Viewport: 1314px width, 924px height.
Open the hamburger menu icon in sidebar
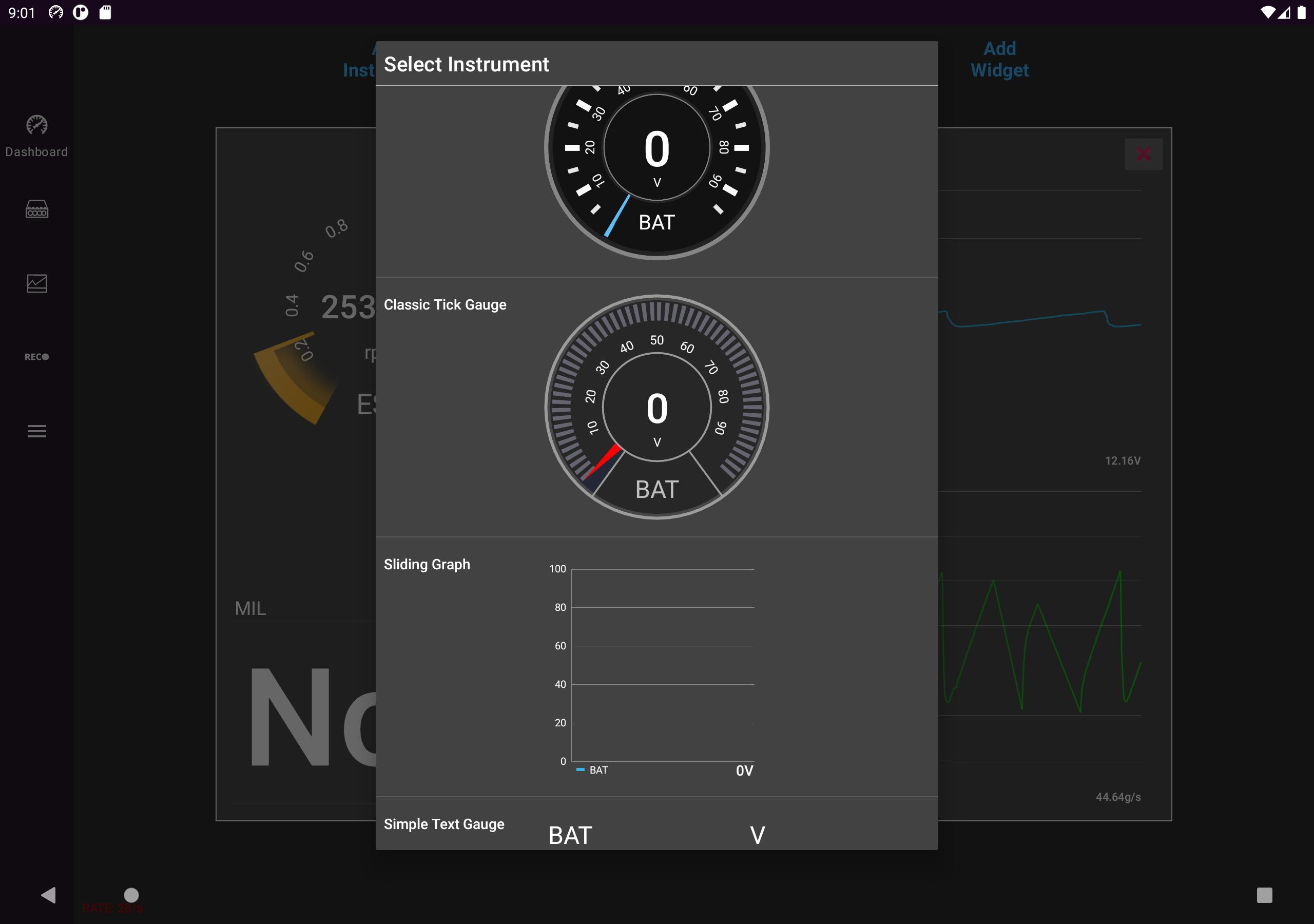[36, 431]
